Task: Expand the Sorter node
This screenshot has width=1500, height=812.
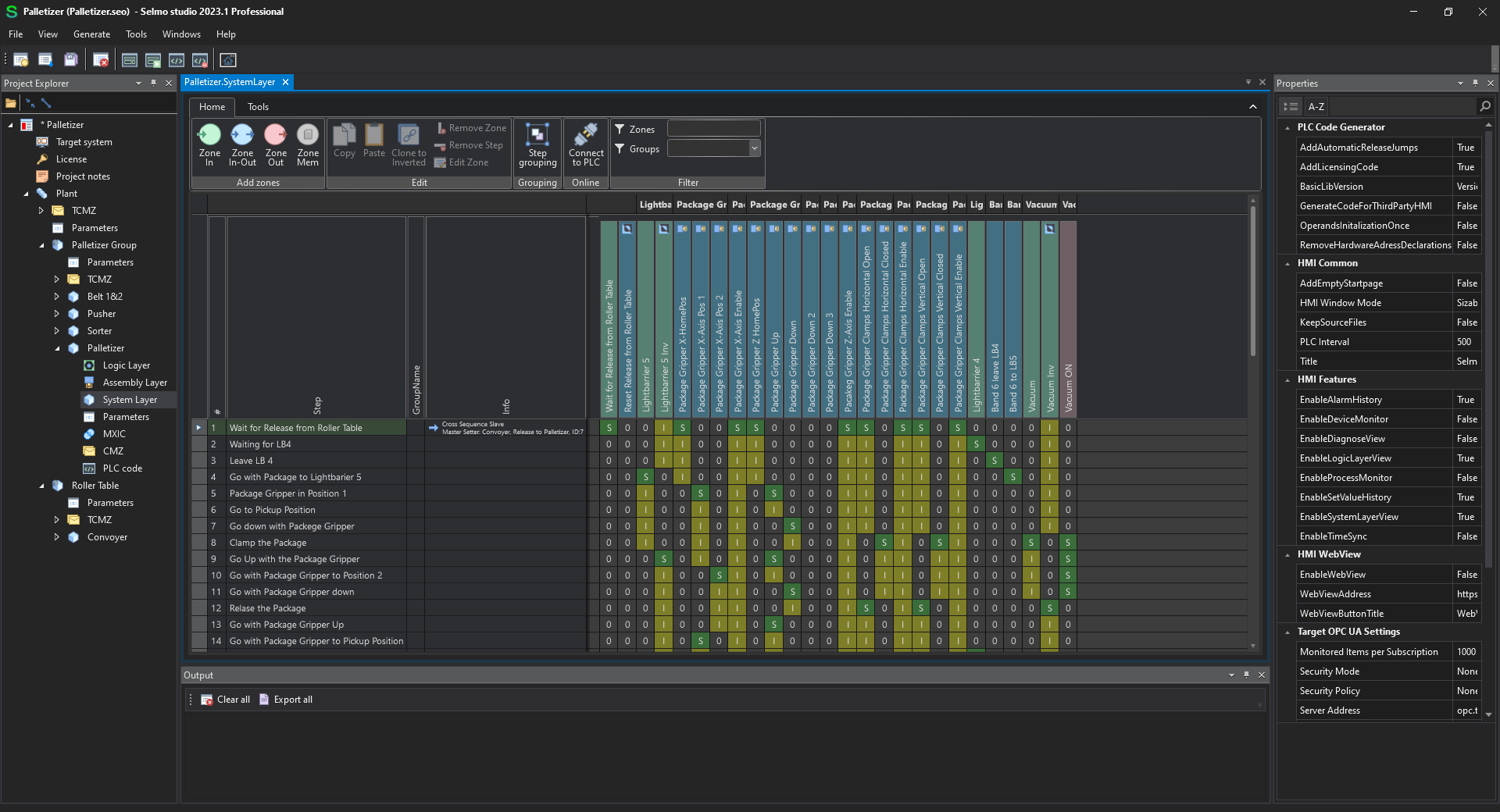Action: coord(56,331)
